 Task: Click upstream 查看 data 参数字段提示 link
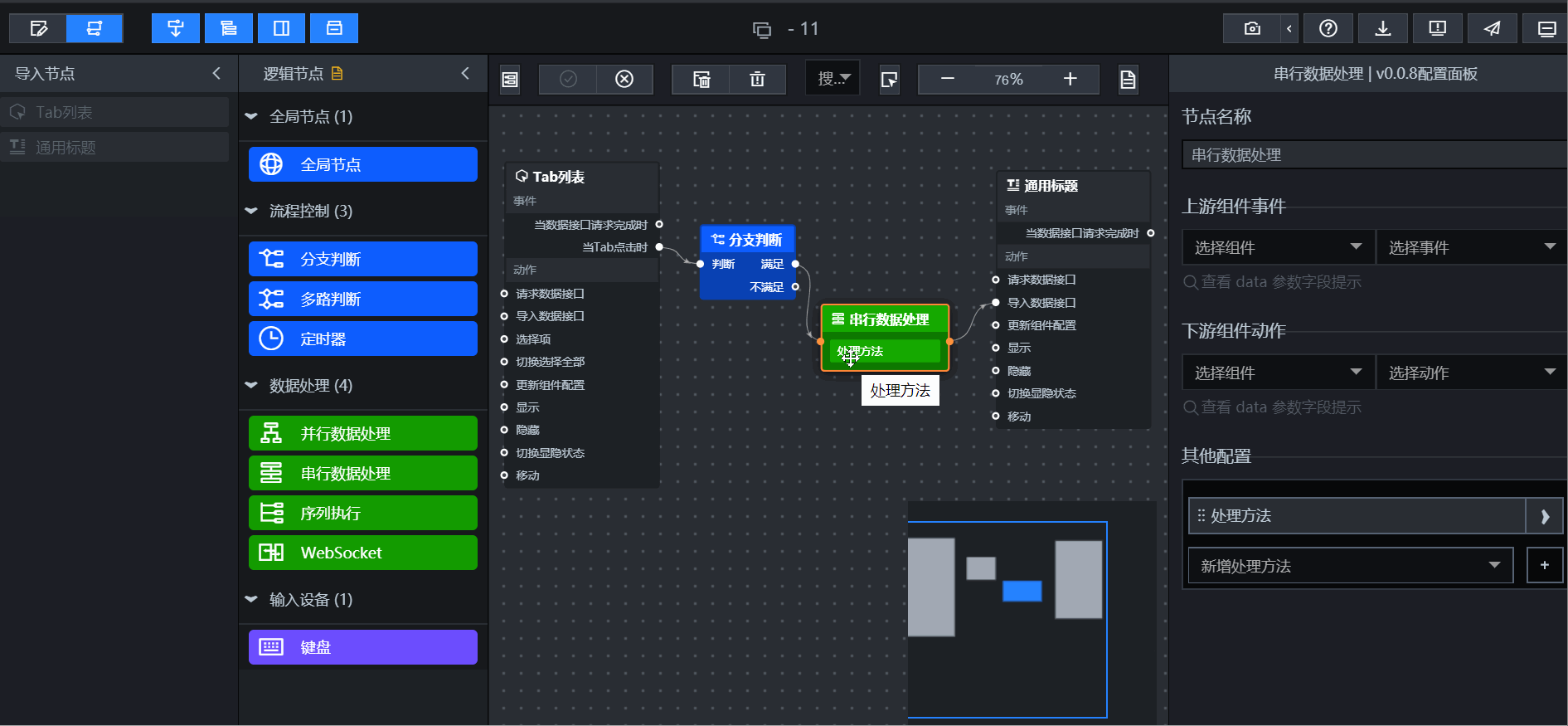[1272, 282]
